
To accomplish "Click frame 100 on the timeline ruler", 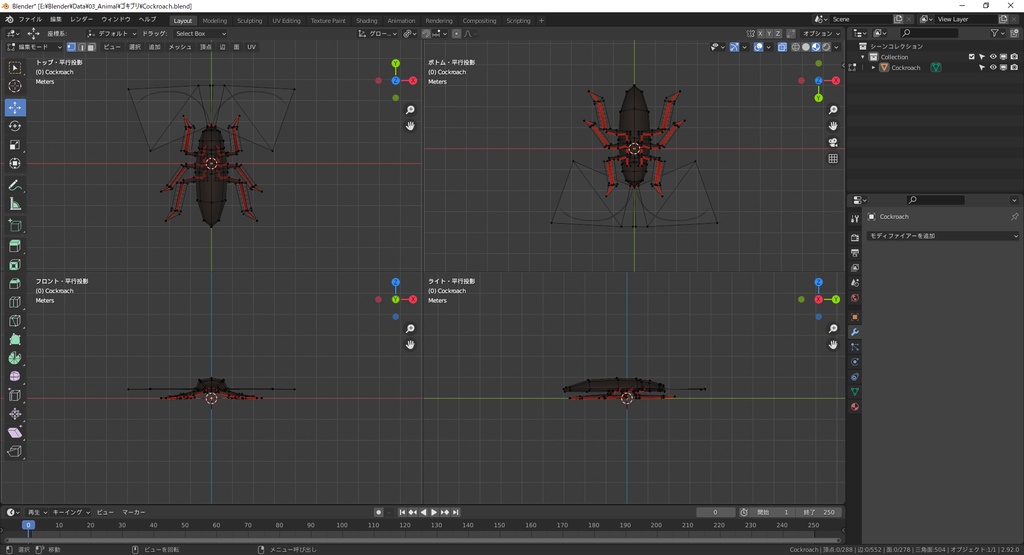I will click(342, 524).
